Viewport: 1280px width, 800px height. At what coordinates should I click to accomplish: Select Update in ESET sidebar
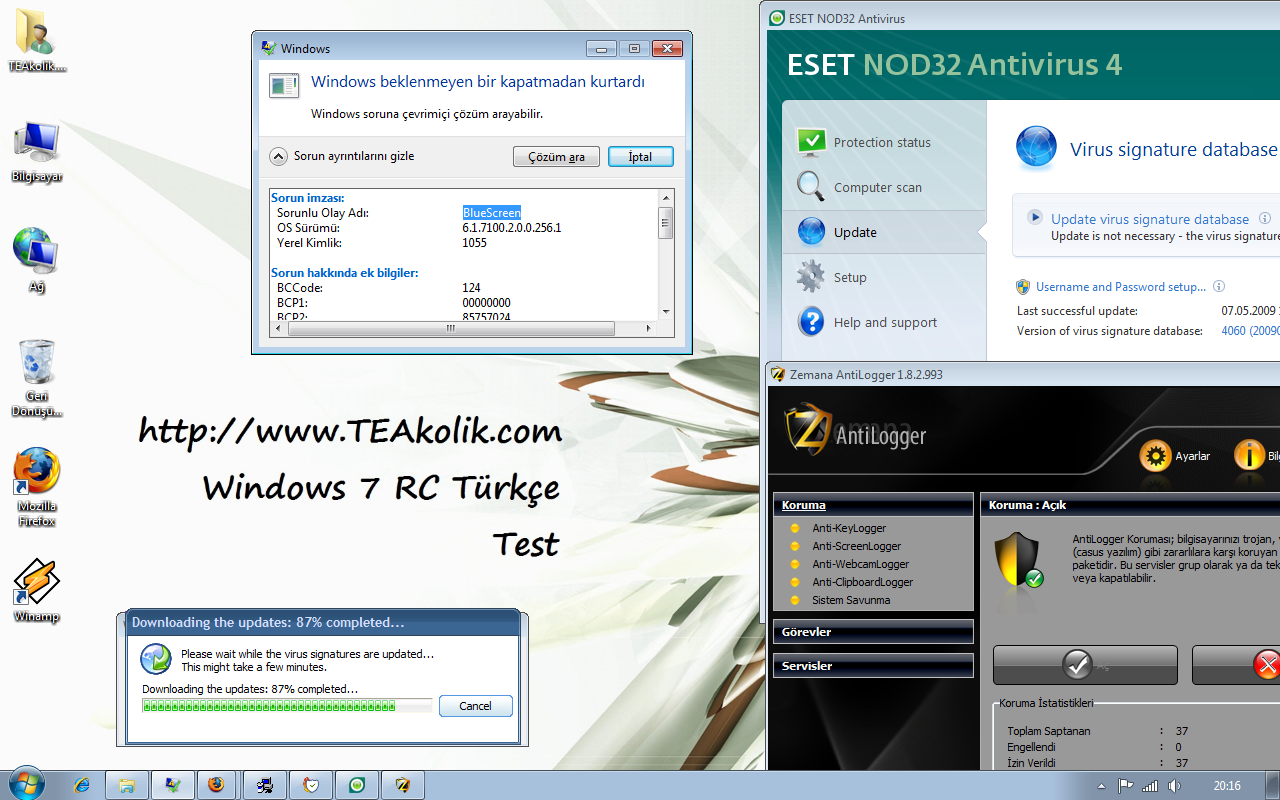tap(884, 232)
